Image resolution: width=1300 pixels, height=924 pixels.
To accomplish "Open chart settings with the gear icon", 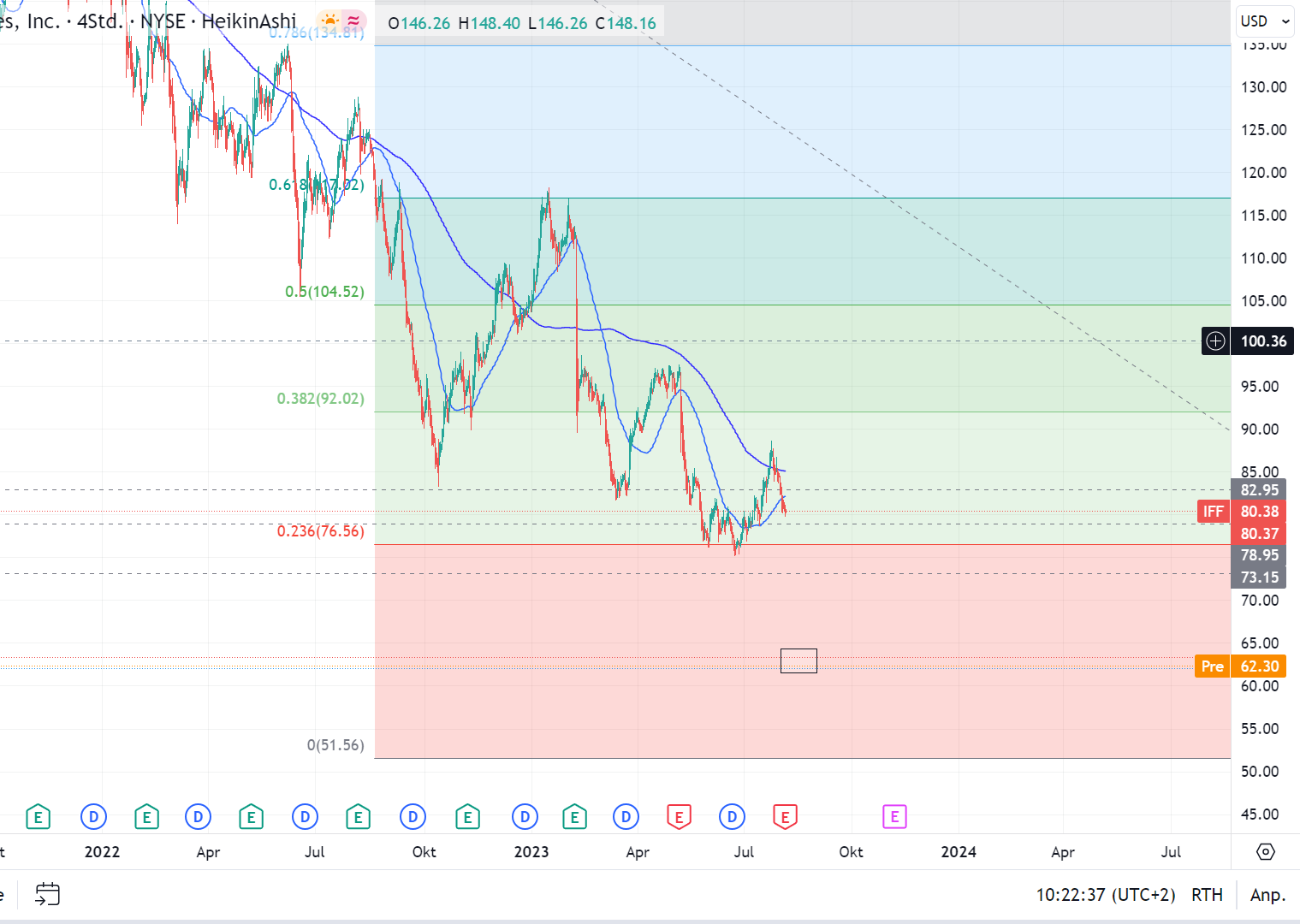I will 1265,852.
